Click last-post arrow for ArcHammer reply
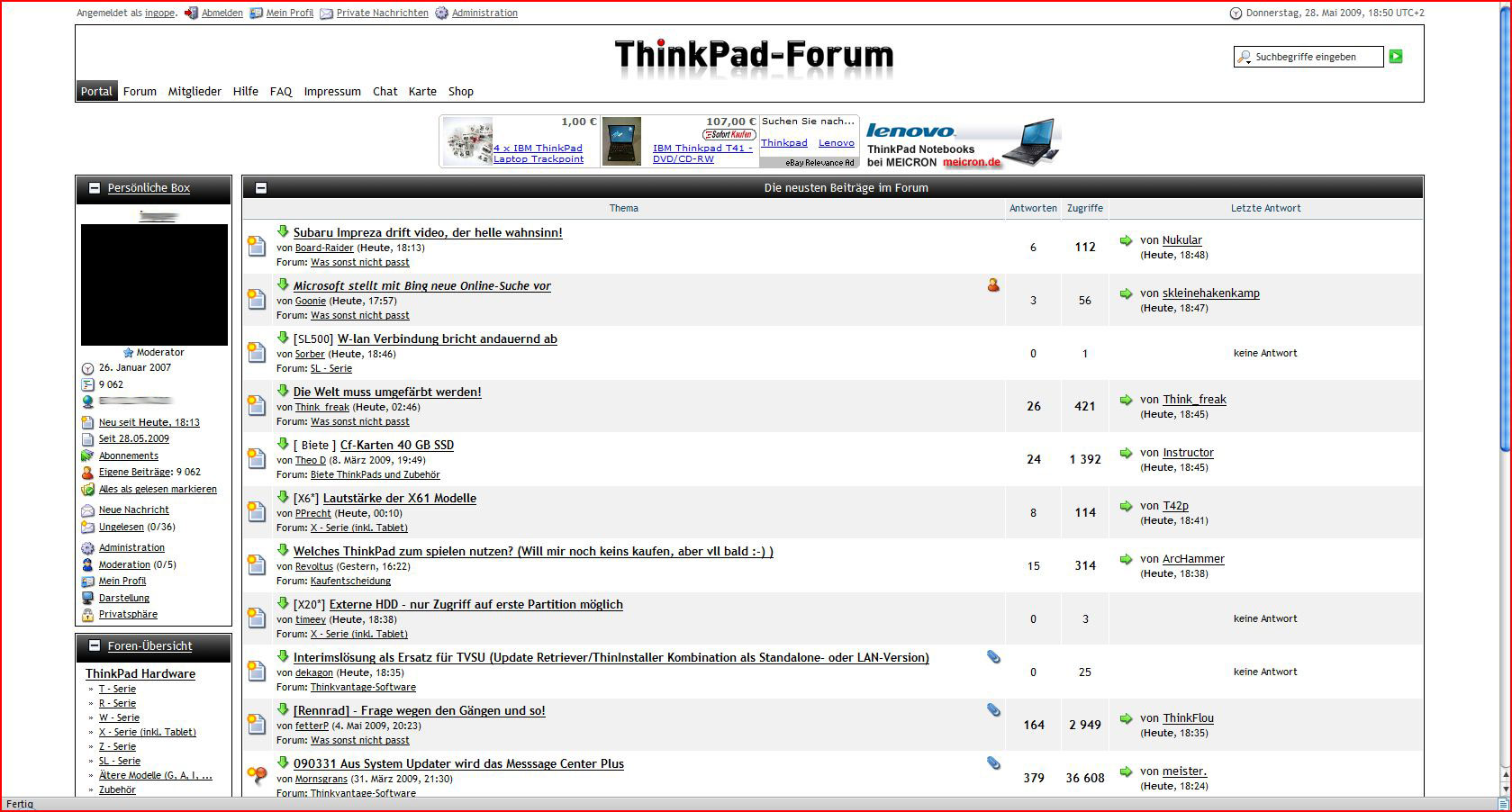 [1126, 559]
